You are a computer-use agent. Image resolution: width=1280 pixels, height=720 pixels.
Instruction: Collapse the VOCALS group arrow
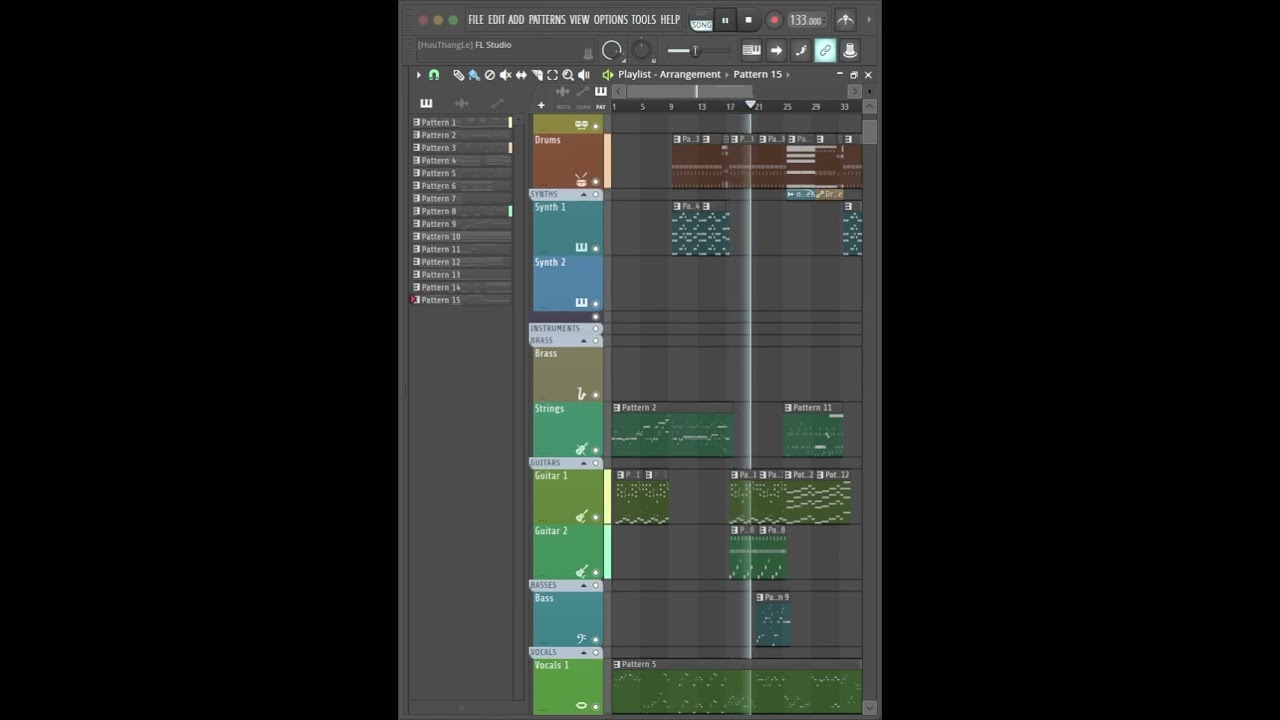(584, 652)
